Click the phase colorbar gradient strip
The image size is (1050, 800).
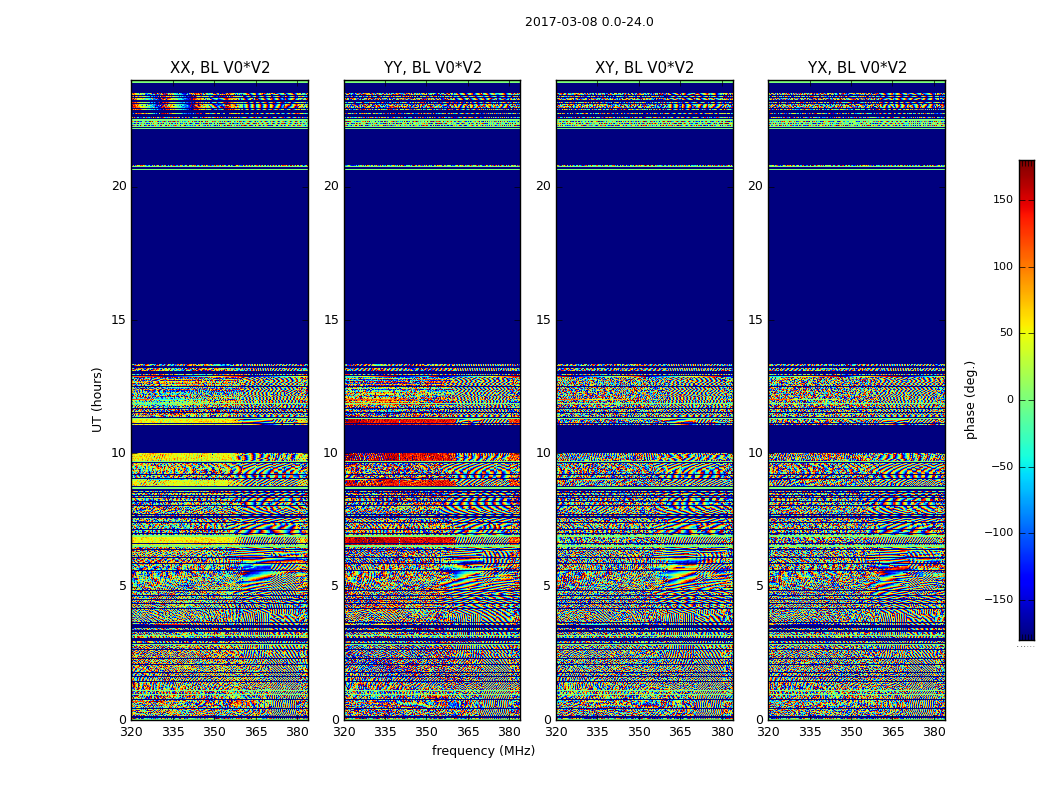point(1026,400)
